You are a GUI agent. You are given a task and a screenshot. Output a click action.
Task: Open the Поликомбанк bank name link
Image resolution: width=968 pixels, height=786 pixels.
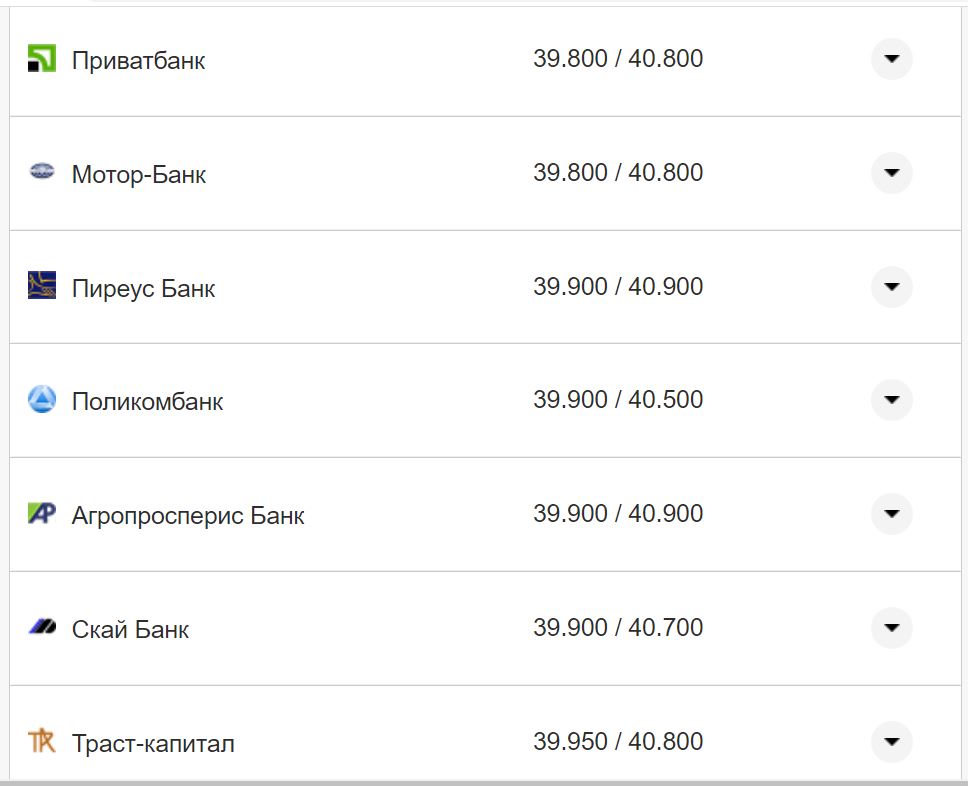pyautogui.click(x=147, y=402)
